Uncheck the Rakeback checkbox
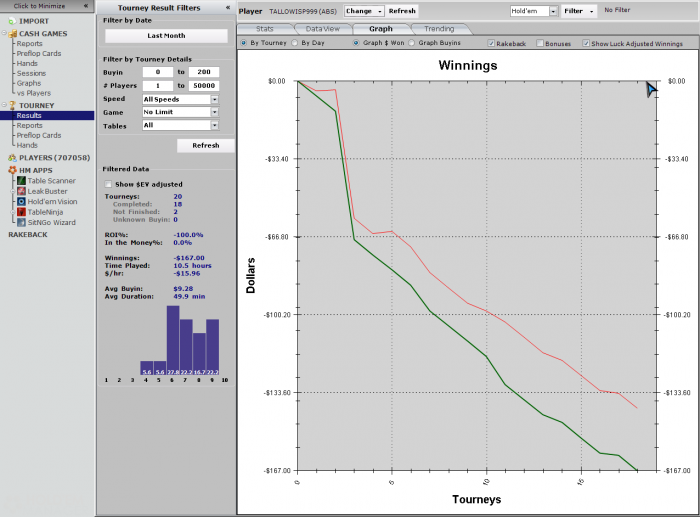This screenshot has width=700, height=517. point(491,44)
